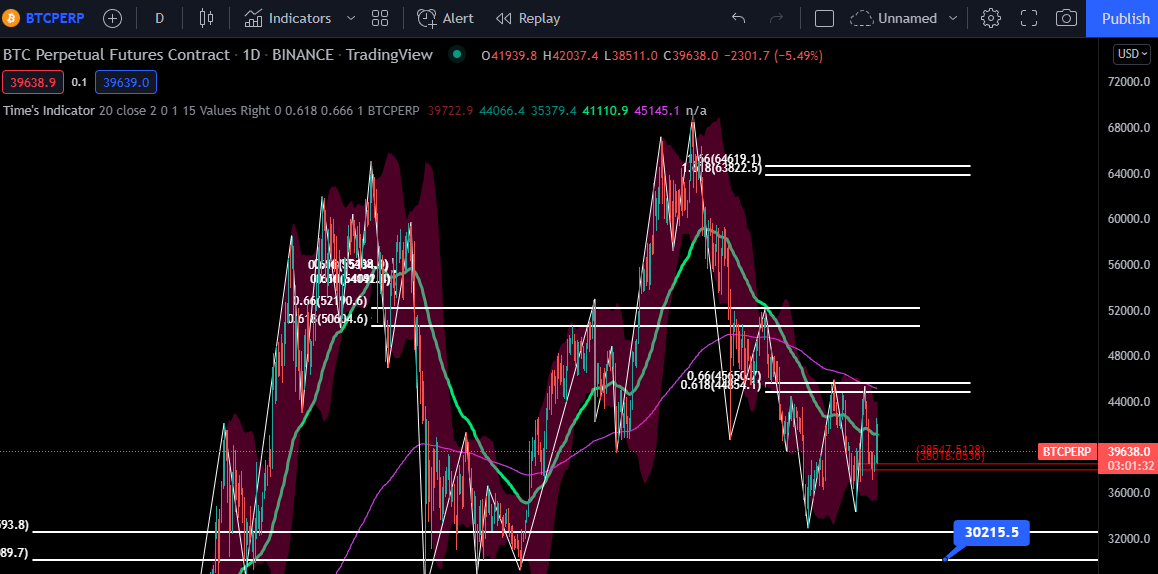This screenshot has width=1158, height=574.
Task: Click the BTCPERP symbol search
Action: point(46,18)
